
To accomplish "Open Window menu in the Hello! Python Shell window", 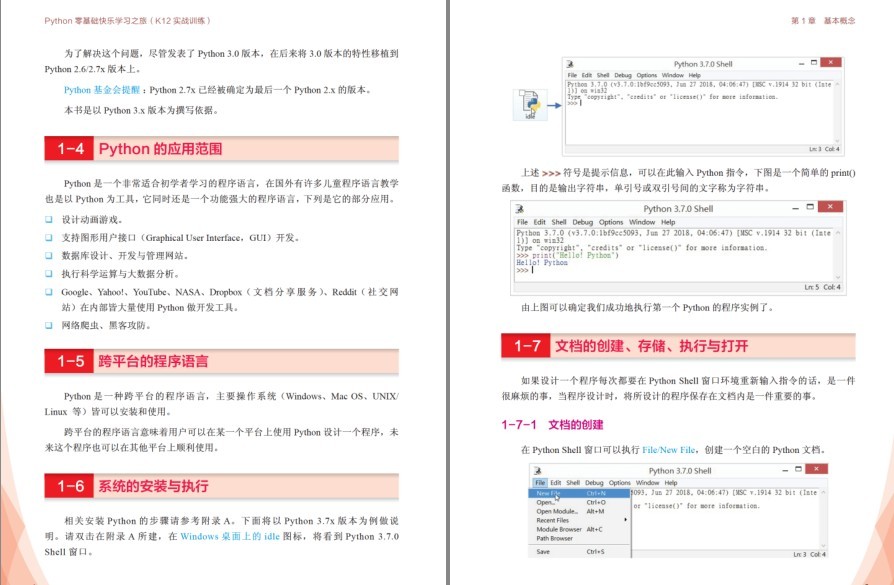I will coord(641,222).
